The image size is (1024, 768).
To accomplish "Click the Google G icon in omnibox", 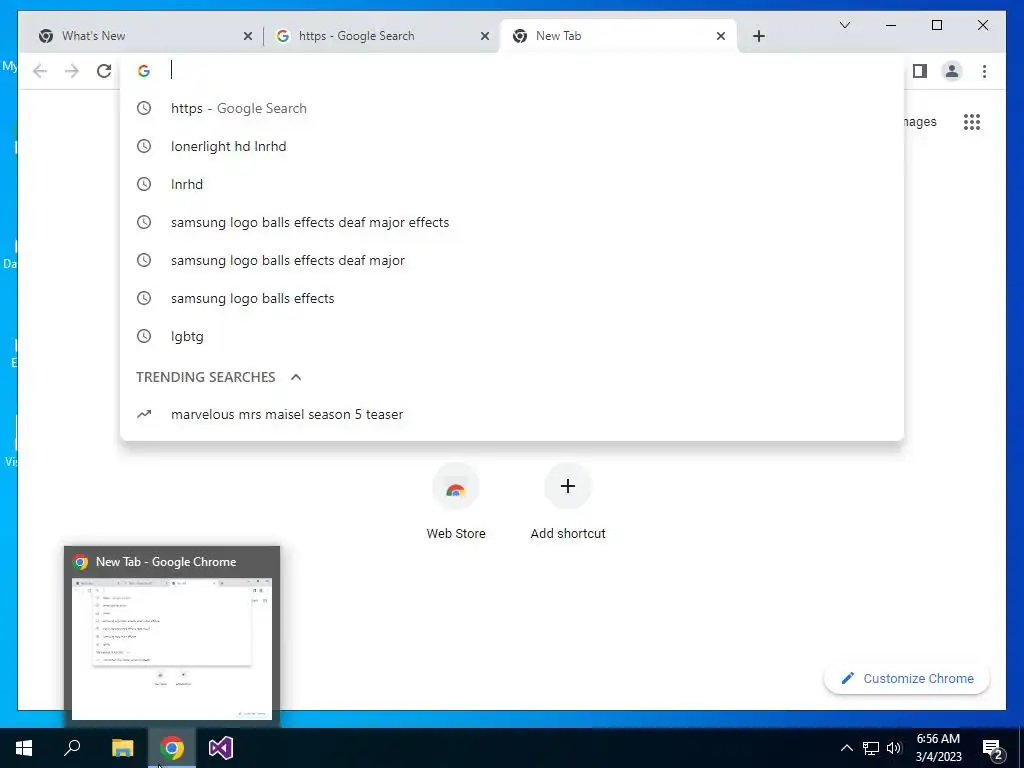I will point(144,71).
